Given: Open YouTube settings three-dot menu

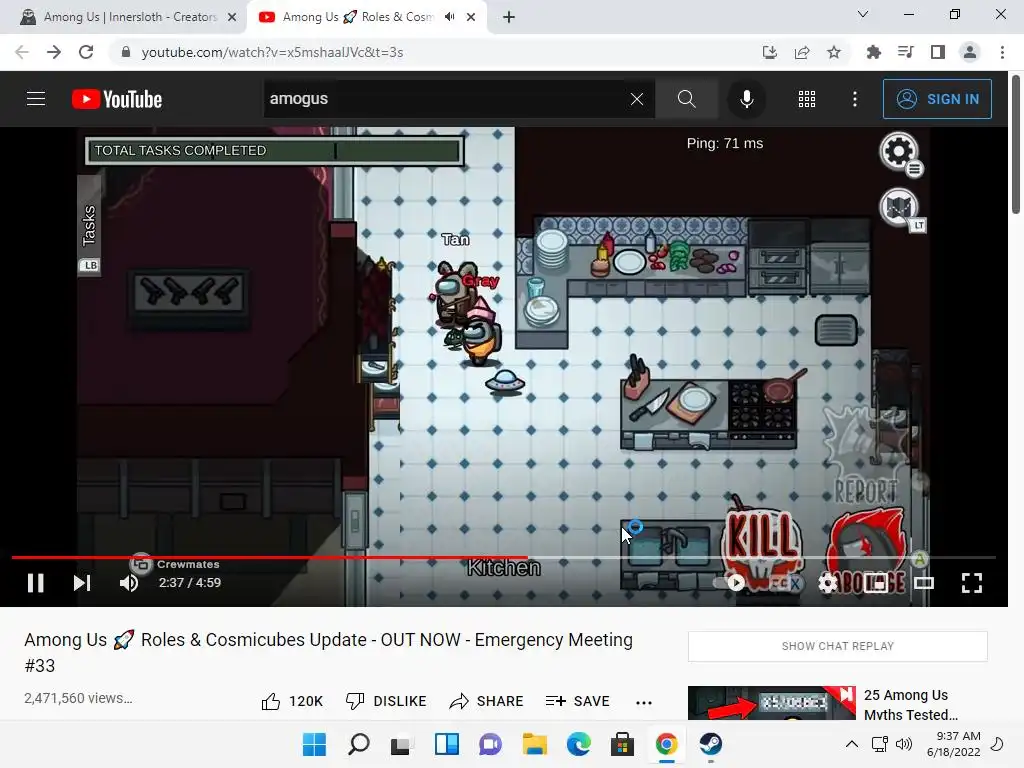Looking at the screenshot, I should click(855, 99).
